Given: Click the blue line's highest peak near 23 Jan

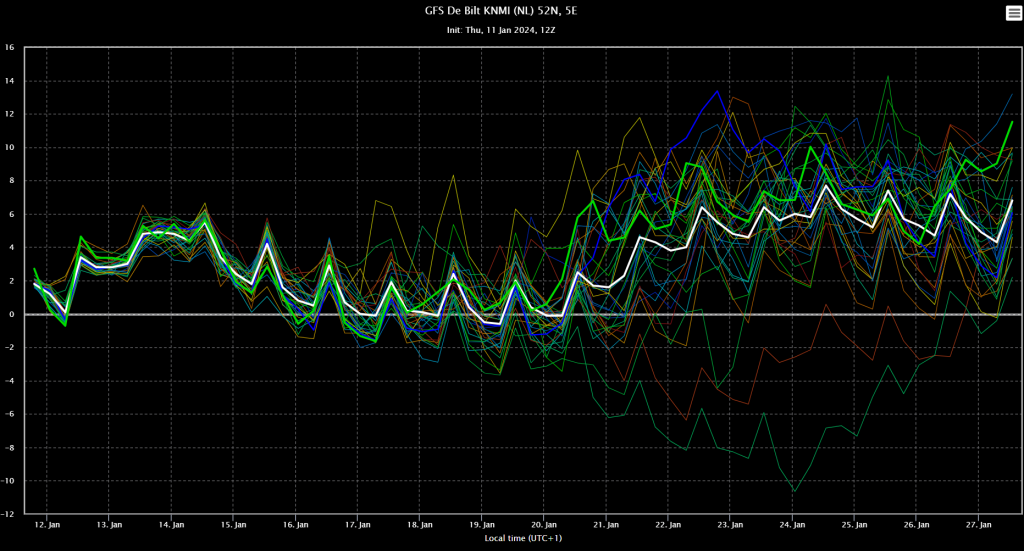Looking at the screenshot, I should click(x=718, y=91).
